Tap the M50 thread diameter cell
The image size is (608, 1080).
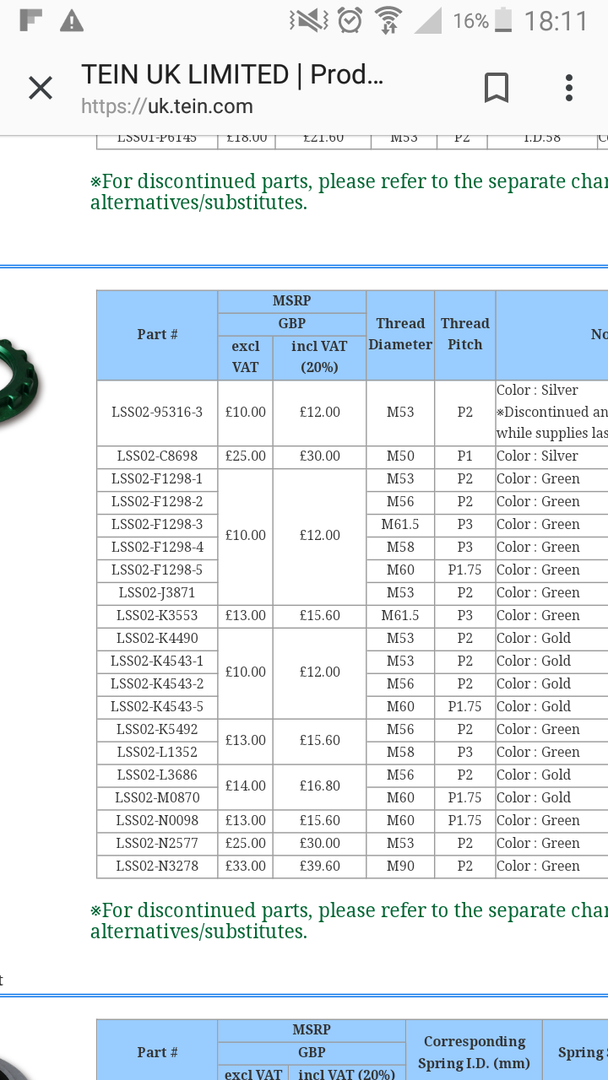pos(400,457)
